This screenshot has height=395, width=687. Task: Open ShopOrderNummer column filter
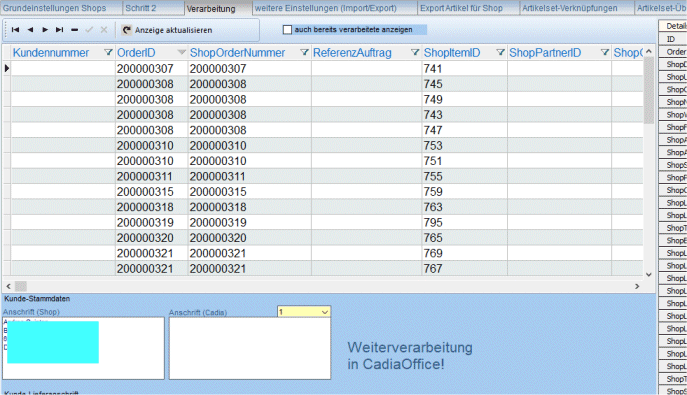tap(305, 53)
